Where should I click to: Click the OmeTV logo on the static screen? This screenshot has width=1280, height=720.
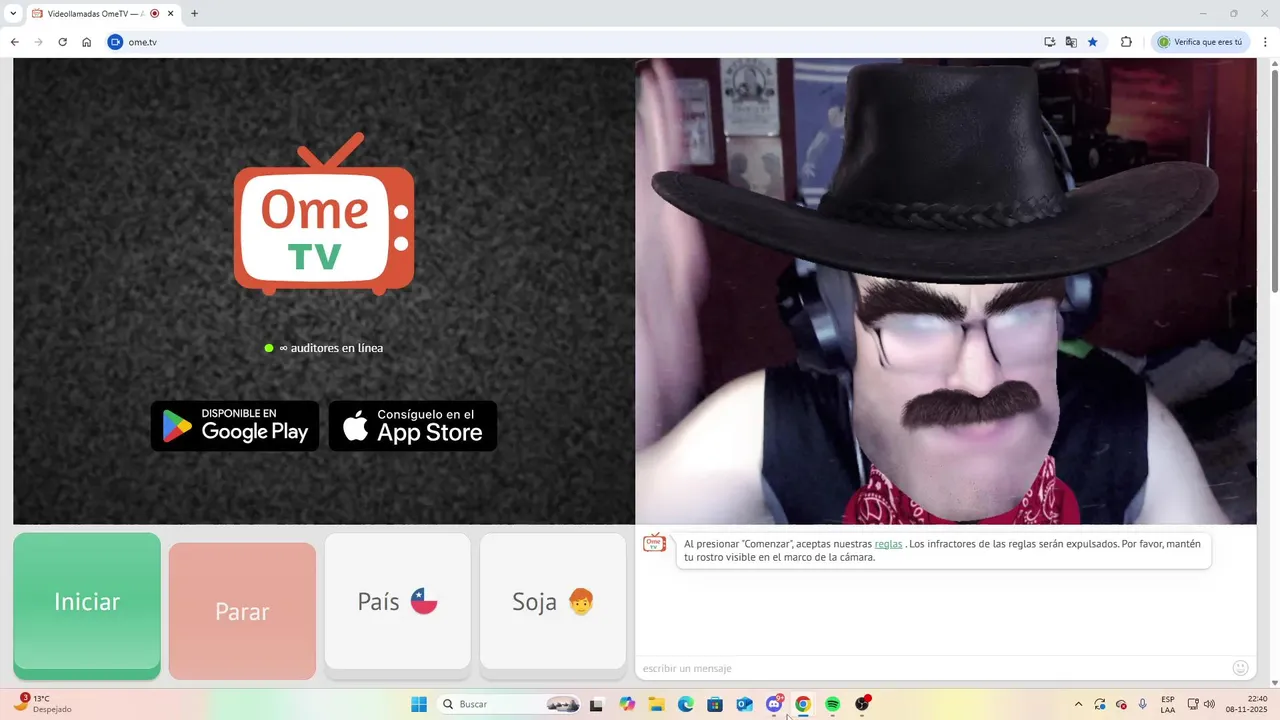[x=324, y=214]
